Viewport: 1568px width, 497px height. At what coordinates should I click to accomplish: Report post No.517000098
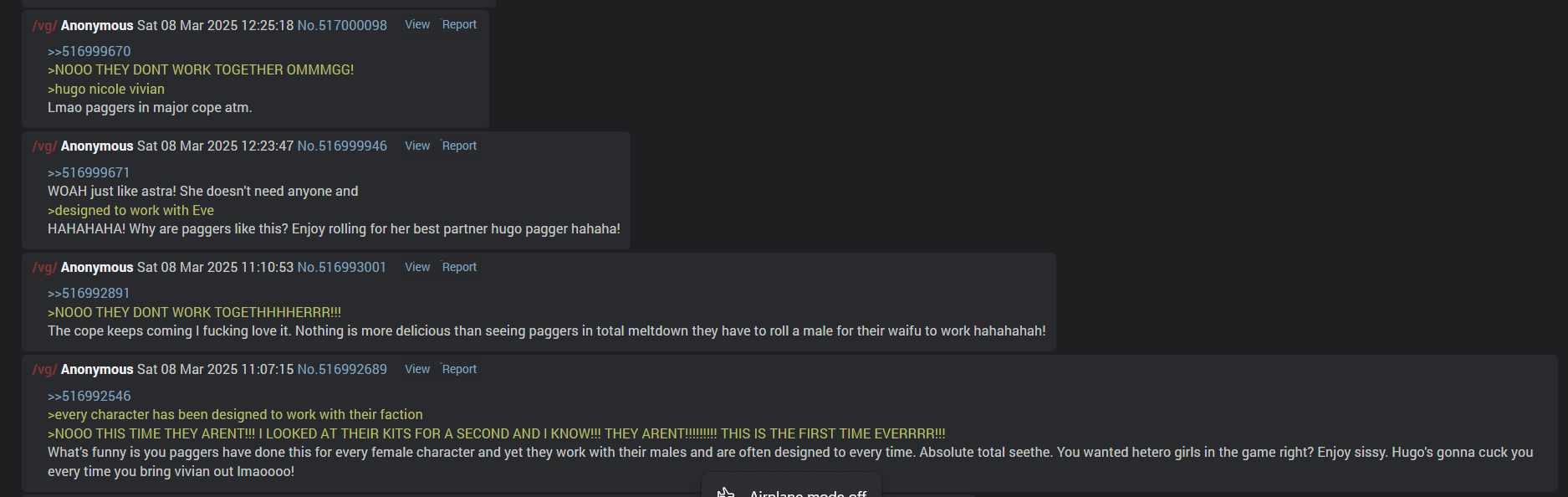point(459,25)
